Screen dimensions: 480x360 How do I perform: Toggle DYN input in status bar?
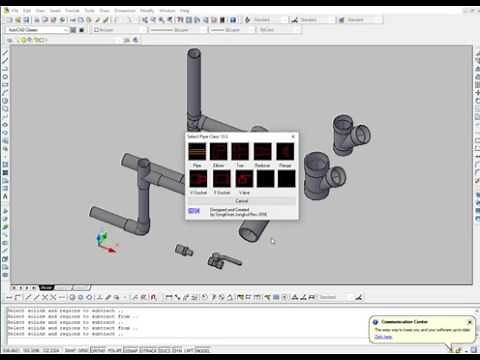point(177,350)
